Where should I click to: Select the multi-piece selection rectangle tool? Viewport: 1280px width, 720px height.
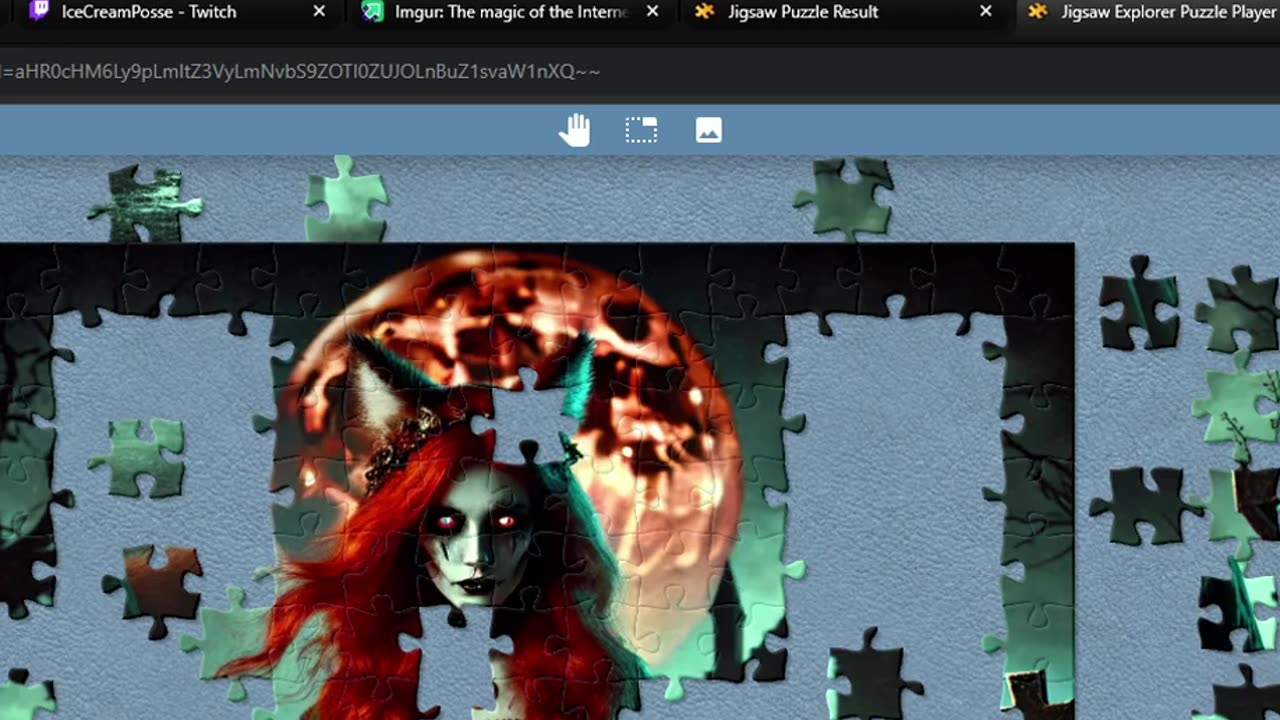[x=641, y=130]
